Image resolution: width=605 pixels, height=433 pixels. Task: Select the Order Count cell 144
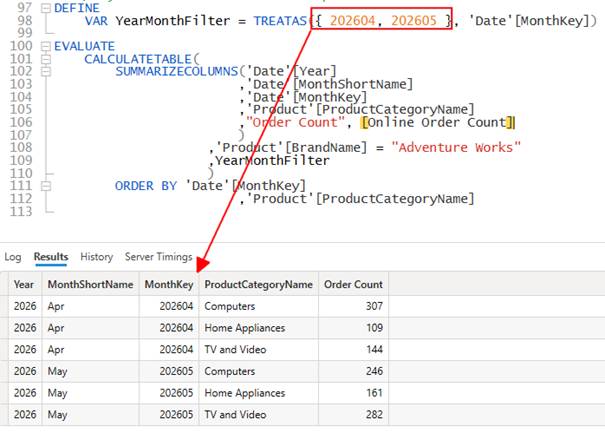click(353, 350)
